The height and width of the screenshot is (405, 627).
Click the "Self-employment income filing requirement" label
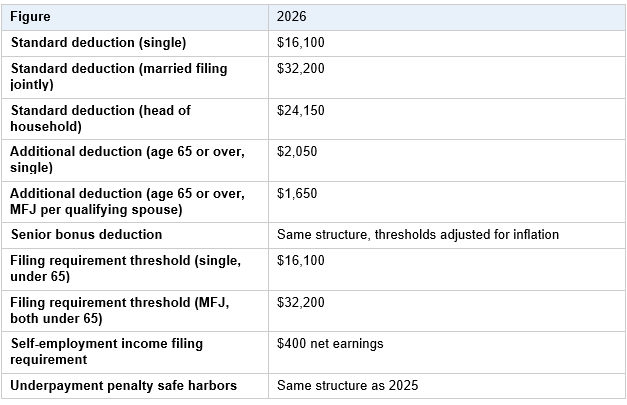pyautogui.click(x=107, y=351)
